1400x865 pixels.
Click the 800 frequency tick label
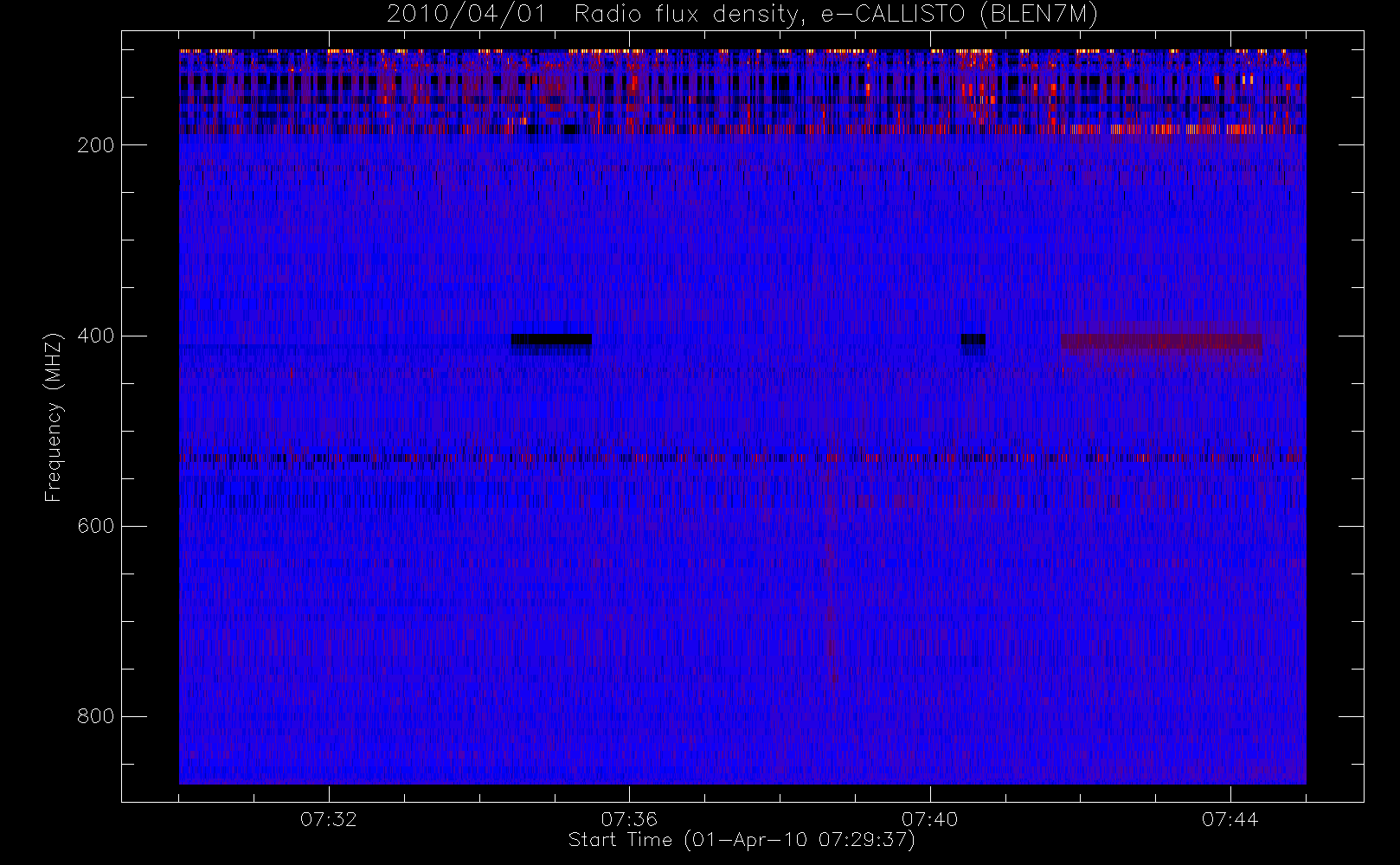point(96,716)
